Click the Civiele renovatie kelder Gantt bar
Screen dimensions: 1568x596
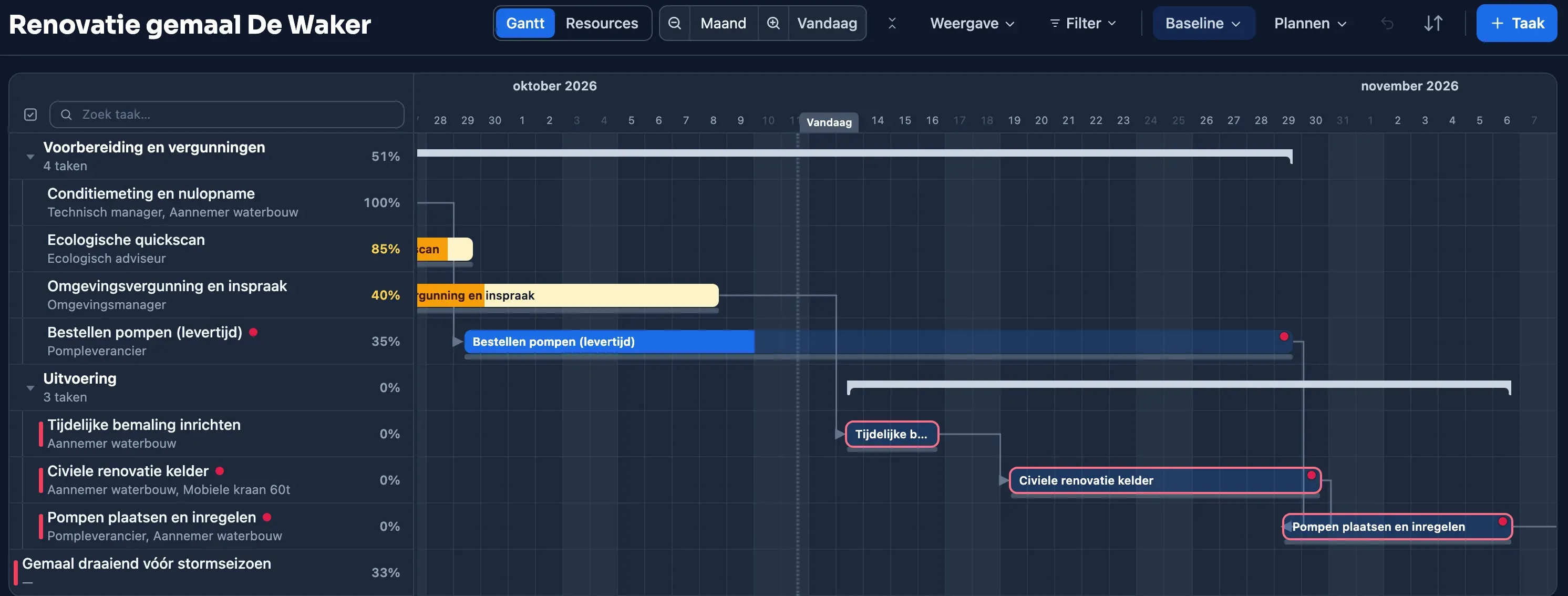tap(1165, 480)
